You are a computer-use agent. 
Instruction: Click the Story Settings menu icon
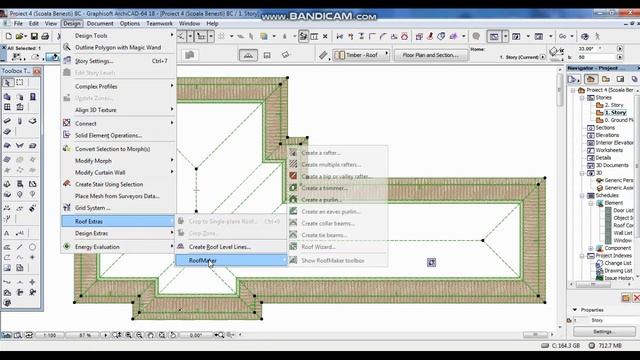tap(67, 60)
